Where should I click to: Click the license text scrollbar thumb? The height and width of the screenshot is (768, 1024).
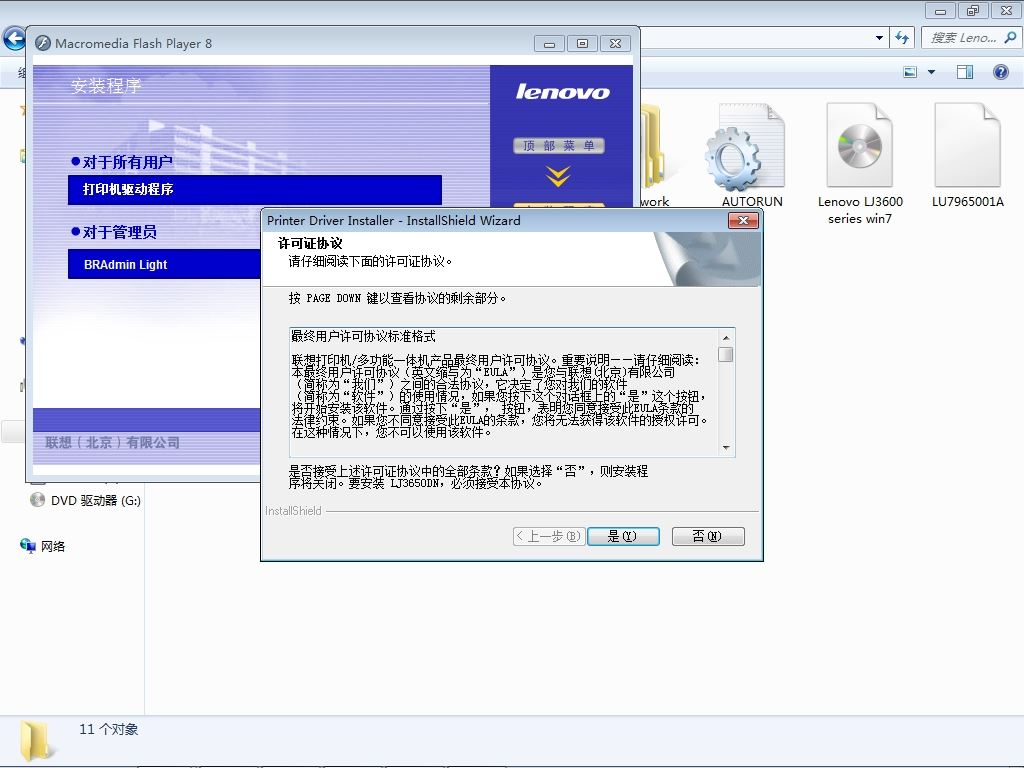726,354
